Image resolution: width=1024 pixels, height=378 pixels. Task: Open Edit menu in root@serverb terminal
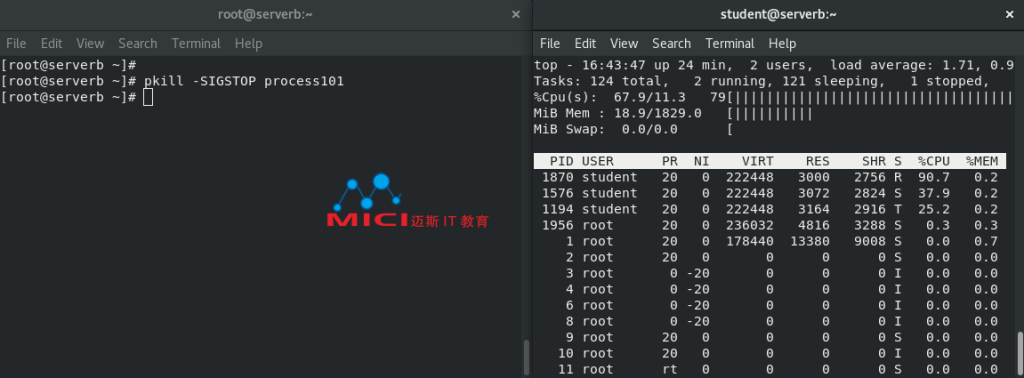coord(51,44)
